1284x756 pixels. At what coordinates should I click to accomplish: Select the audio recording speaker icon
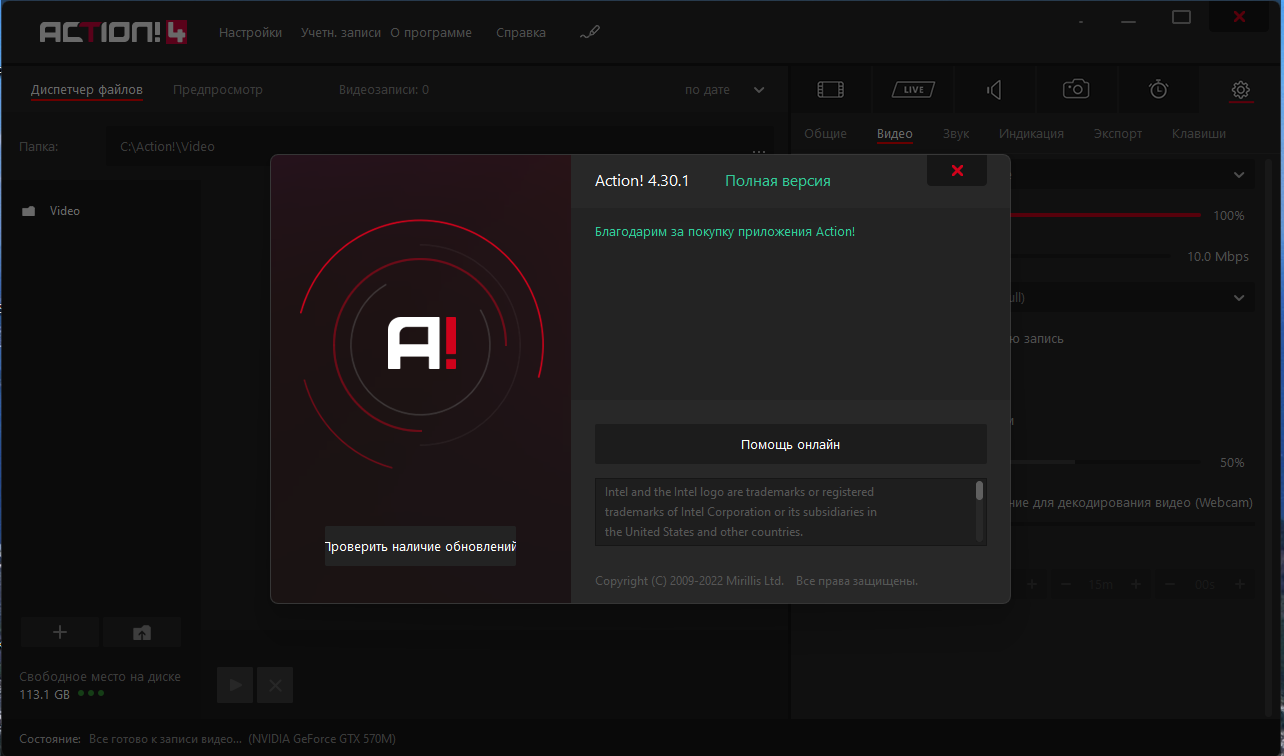click(994, 90)
